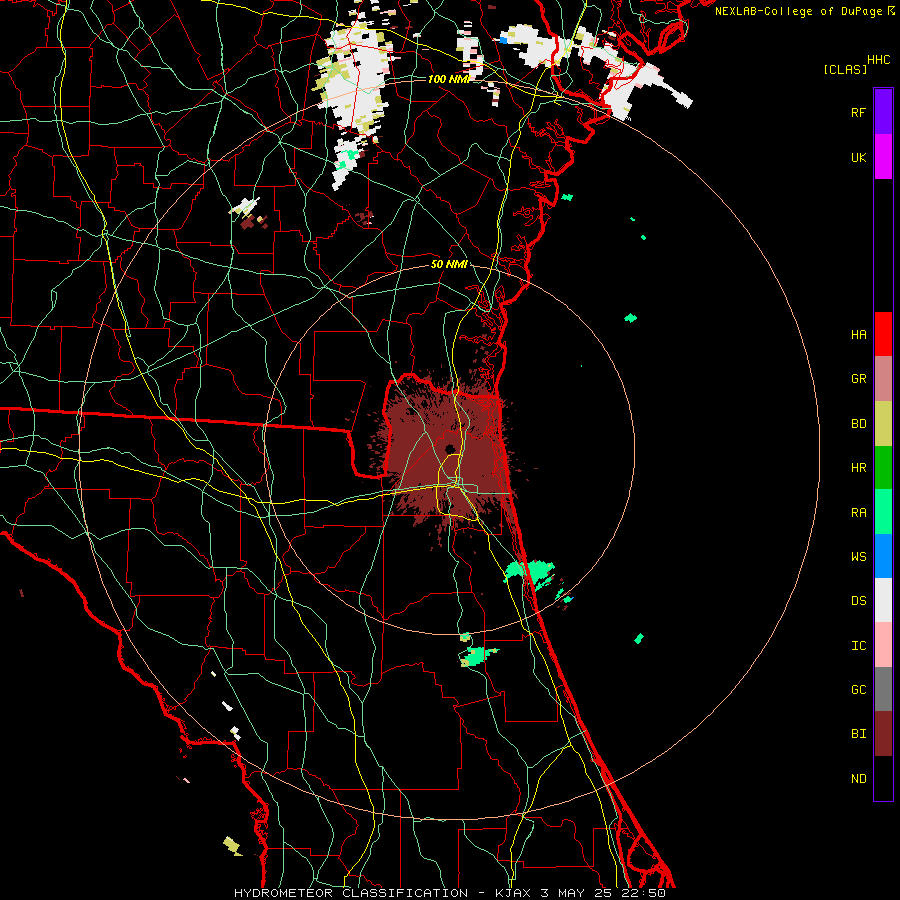Click the Hydrometeor Classification KJAX caption

click(x=450, y=893)
